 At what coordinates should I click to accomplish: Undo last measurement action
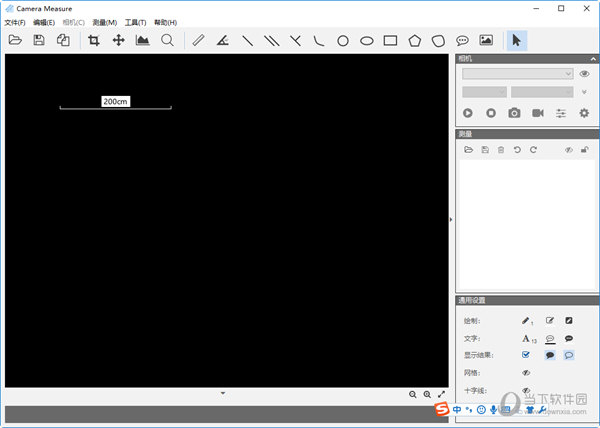(517, 150)
